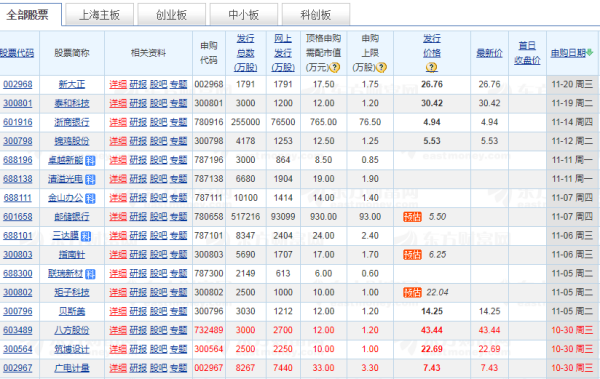The height and width of the screenshot is (379, 600).
Task: Open stock code 688196 link
Action: pos(18,160)
